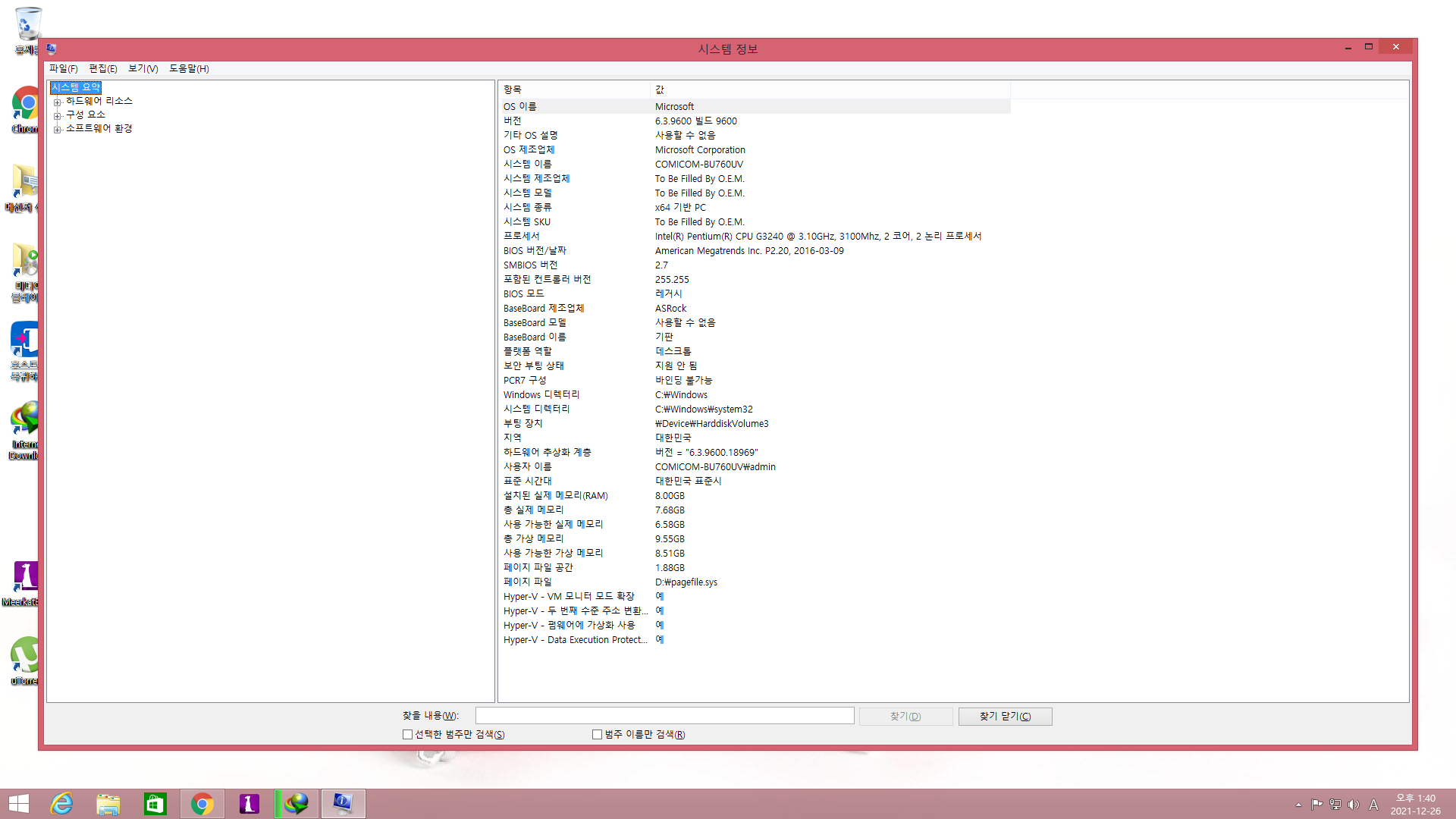Screen dimensions: 1456x819
Task: Click the value 6.3.9600 빌드 9600
Action: tap(695, 121)
